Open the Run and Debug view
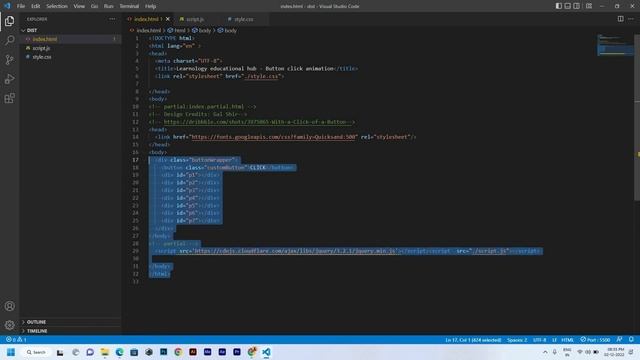 (x=9, y=79)
